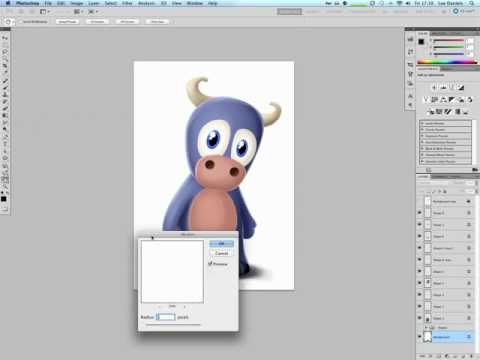The height and width of the screenshot is (360, 480).
Task: Open the Window menu
Action: pos(195,3)
